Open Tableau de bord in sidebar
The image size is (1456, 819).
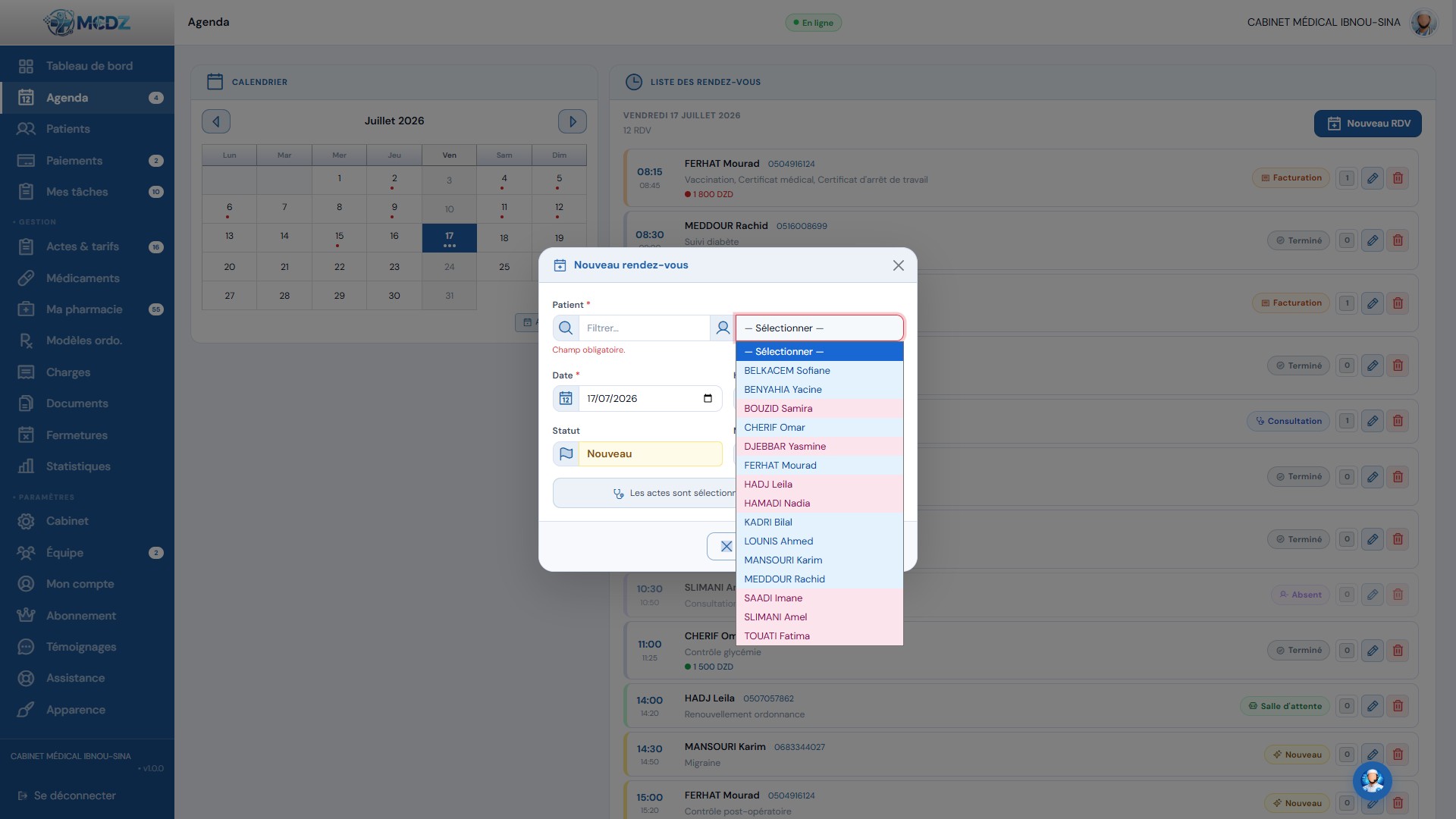(87, 66)
